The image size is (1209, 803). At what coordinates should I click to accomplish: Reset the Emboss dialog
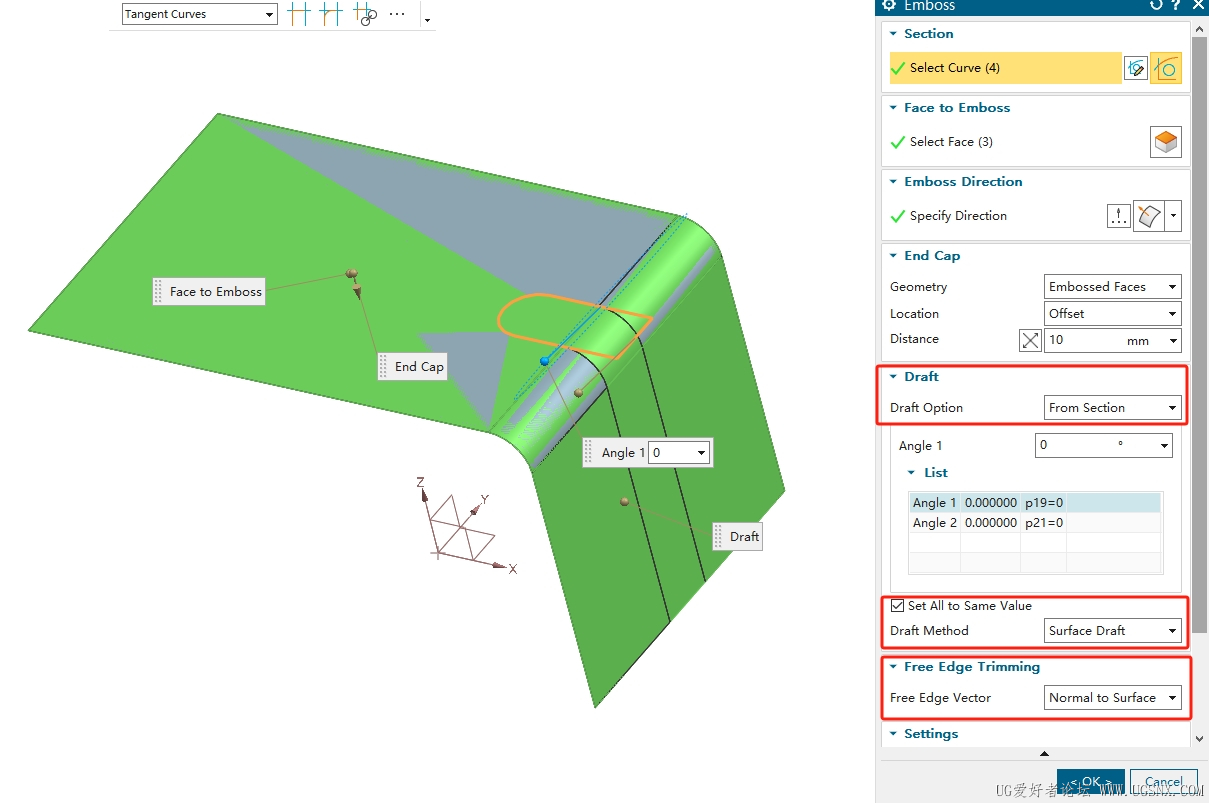tap(1156, 6)
